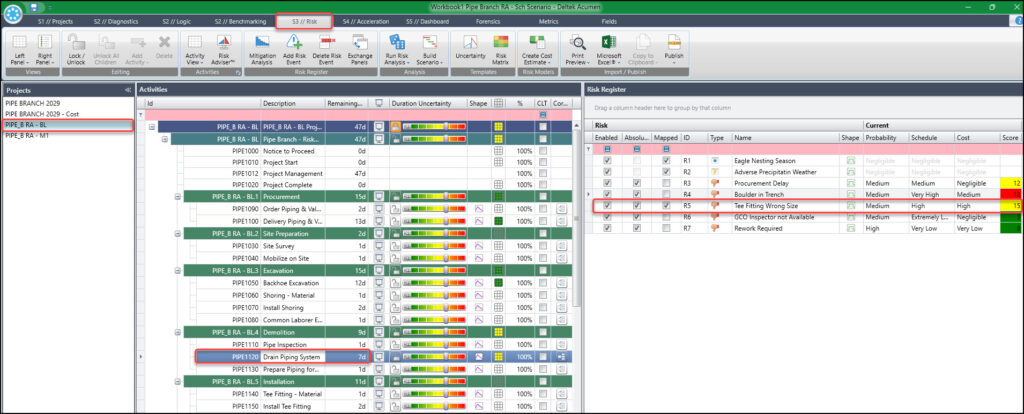The width and height of the screenshot is (1024, 414).
Task: Click the Deltek Acumen application logo
Action: 12,12
